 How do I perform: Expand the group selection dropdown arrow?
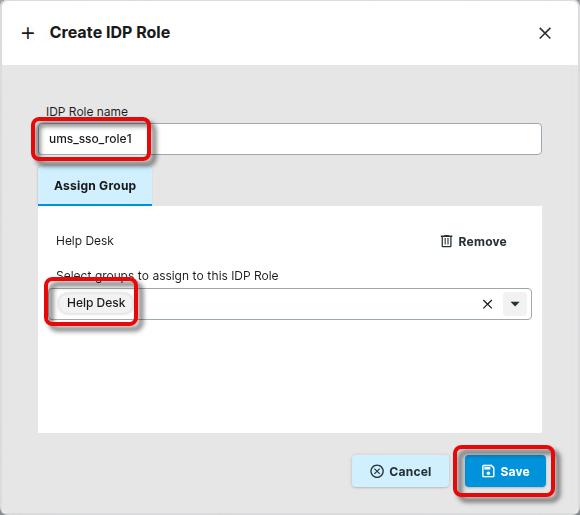click(x=515, y=304)
